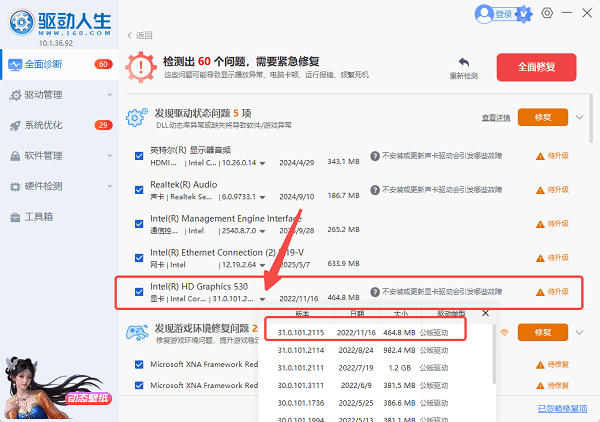Image resolution: width=600 pixels, height=422 pixels.
Task: Click help icon in 英特尔 显示器音频 row
Action: point(375,156)
